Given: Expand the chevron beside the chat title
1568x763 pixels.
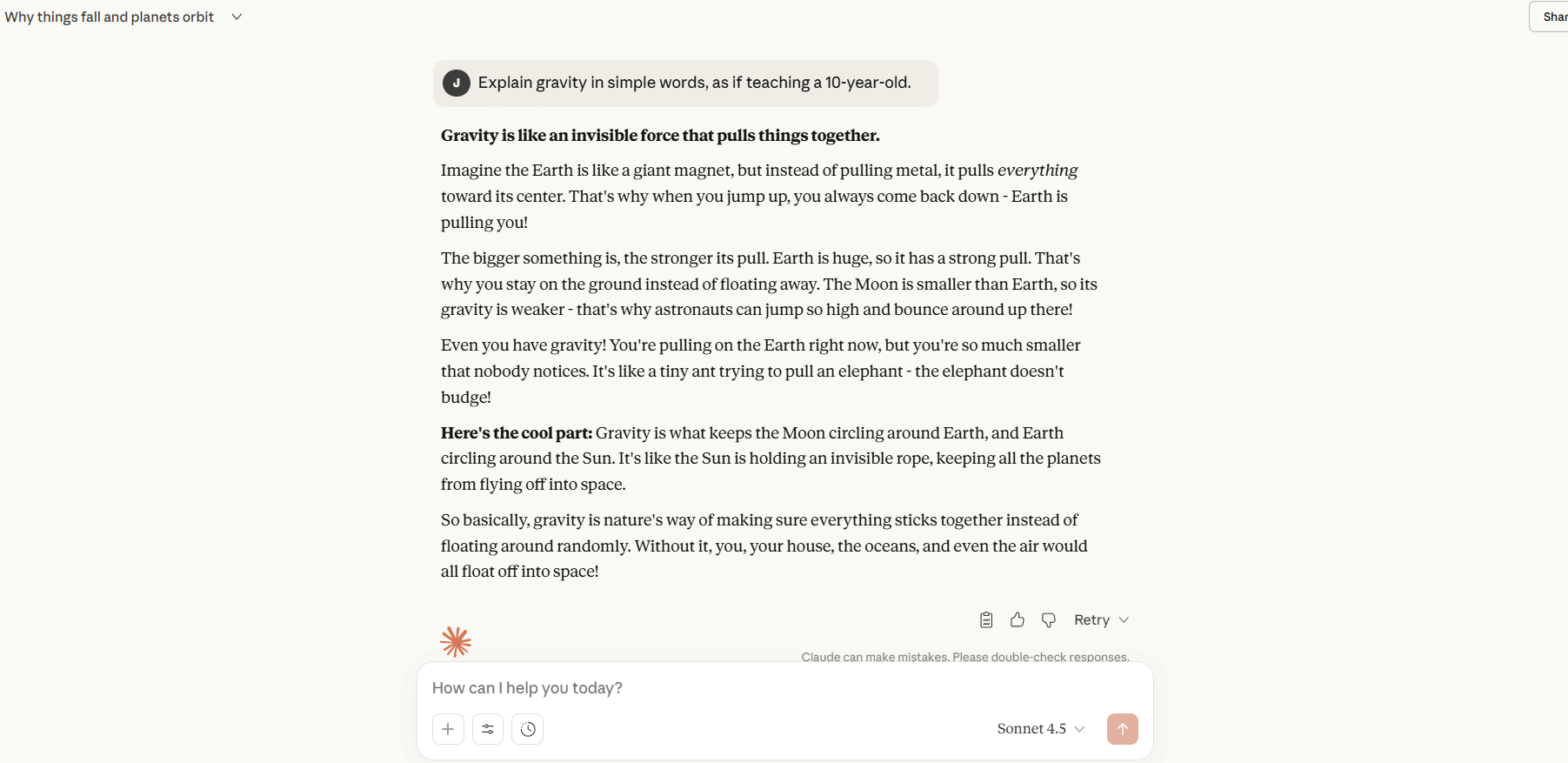Looking at the screenshot, I should click(237, 17).
